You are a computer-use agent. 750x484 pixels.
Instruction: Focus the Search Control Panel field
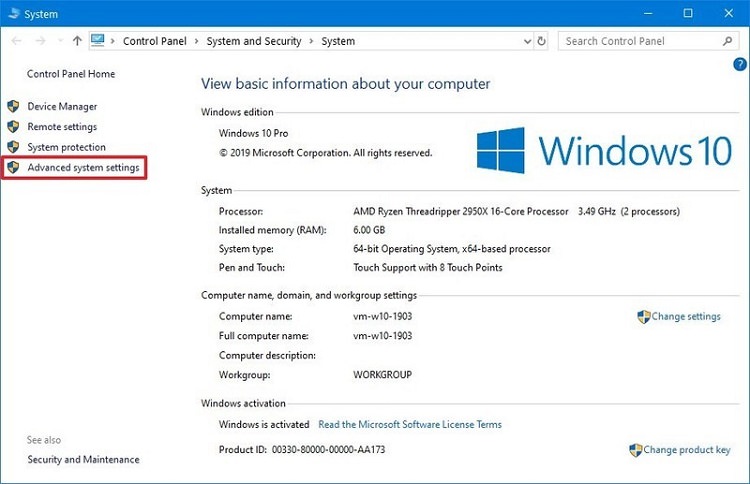pos(638,42)
